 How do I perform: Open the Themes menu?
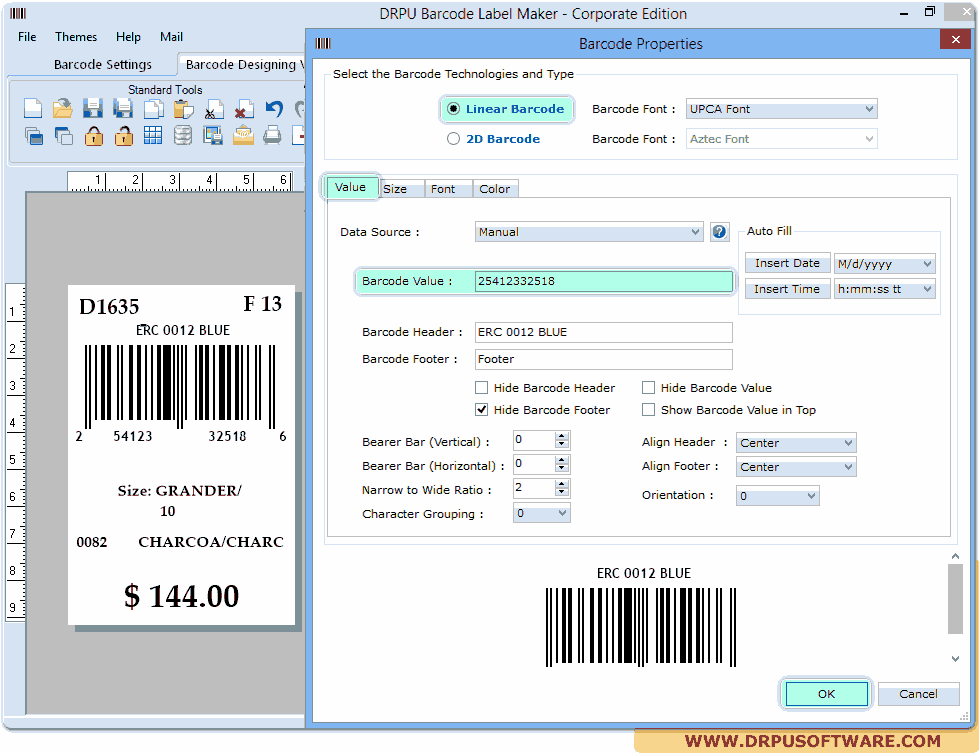[76, 37]
